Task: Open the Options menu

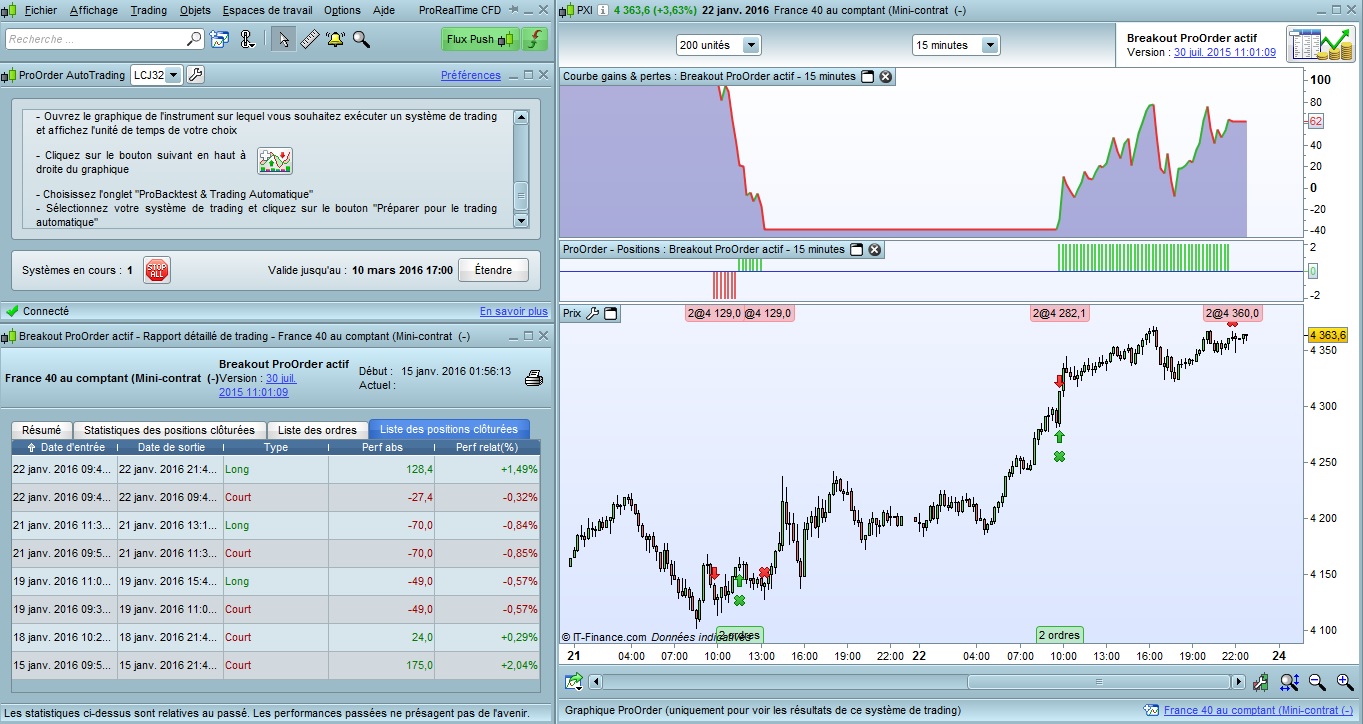Action: pyautogui.click(x=342, y=10)
